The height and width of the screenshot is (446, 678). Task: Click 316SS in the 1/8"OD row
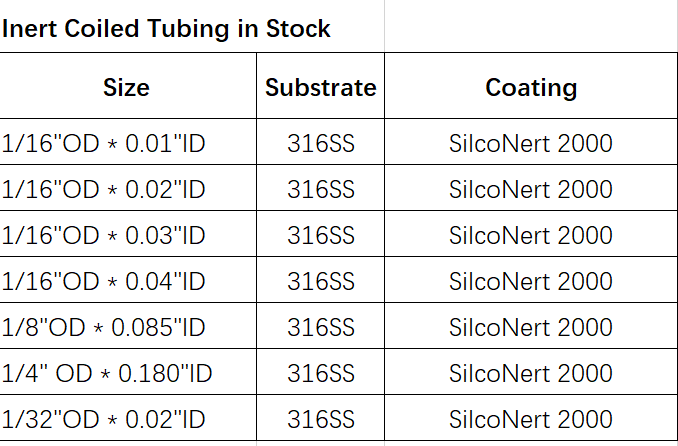click(x=320, y=327)
